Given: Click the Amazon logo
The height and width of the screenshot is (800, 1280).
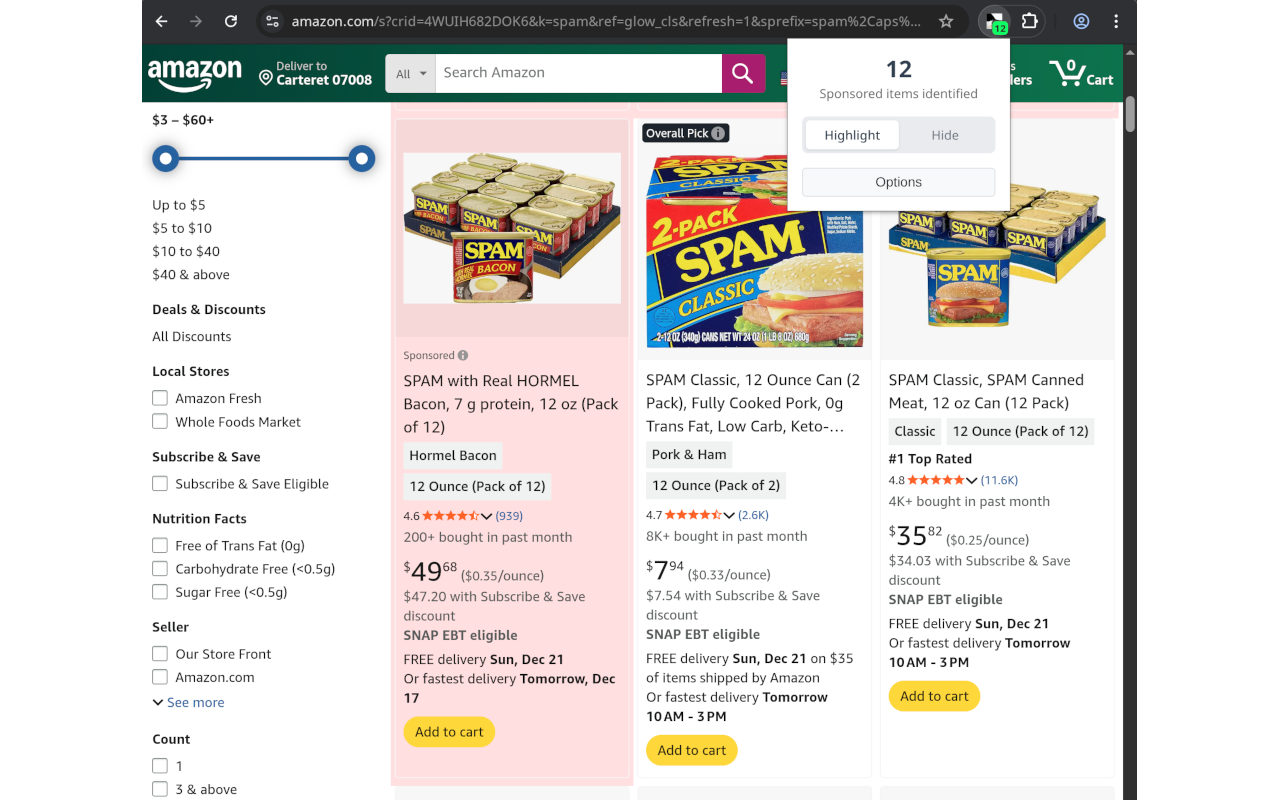Looking at the screenshot, I should pyautogui.click(x=195, y=73).
